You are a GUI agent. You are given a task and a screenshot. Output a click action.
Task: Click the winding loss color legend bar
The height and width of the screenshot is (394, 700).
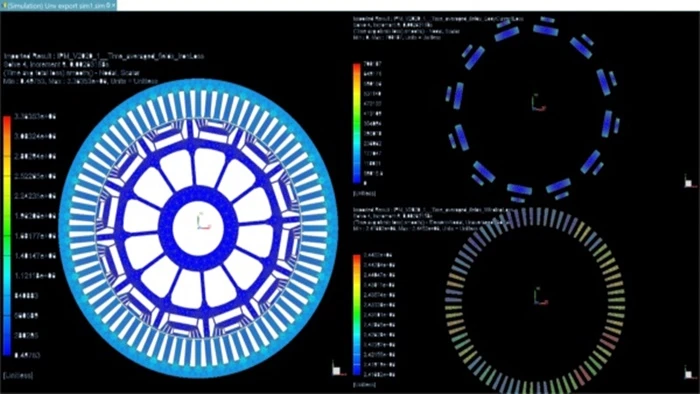pos(357,315)
